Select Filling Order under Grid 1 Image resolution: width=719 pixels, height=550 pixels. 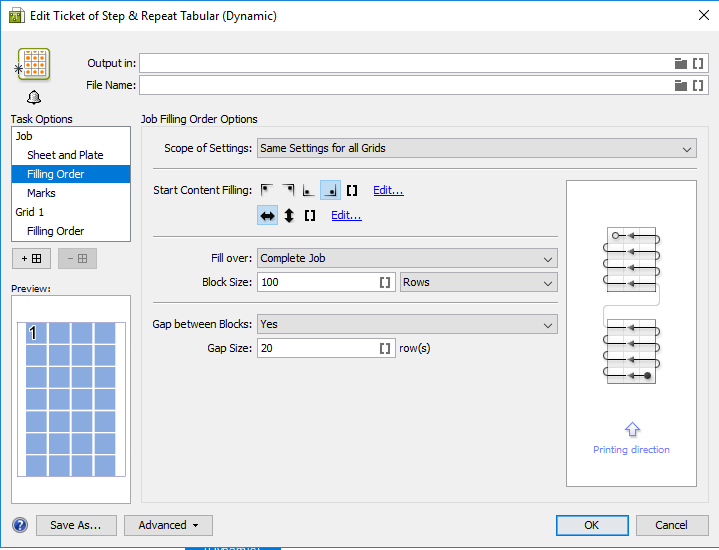pyautogui.click(x=71, y=231)
